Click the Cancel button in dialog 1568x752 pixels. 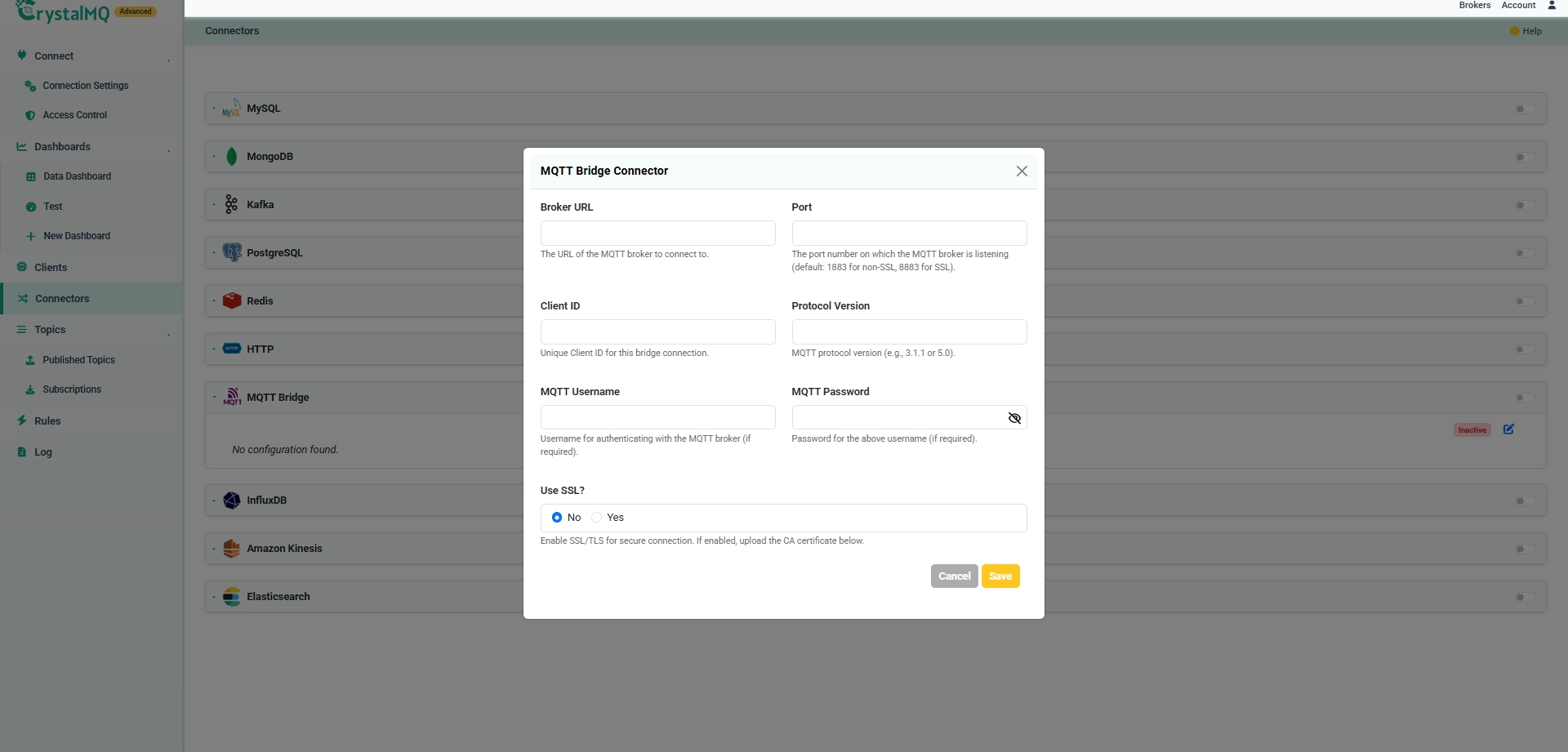tap(954, 576)
